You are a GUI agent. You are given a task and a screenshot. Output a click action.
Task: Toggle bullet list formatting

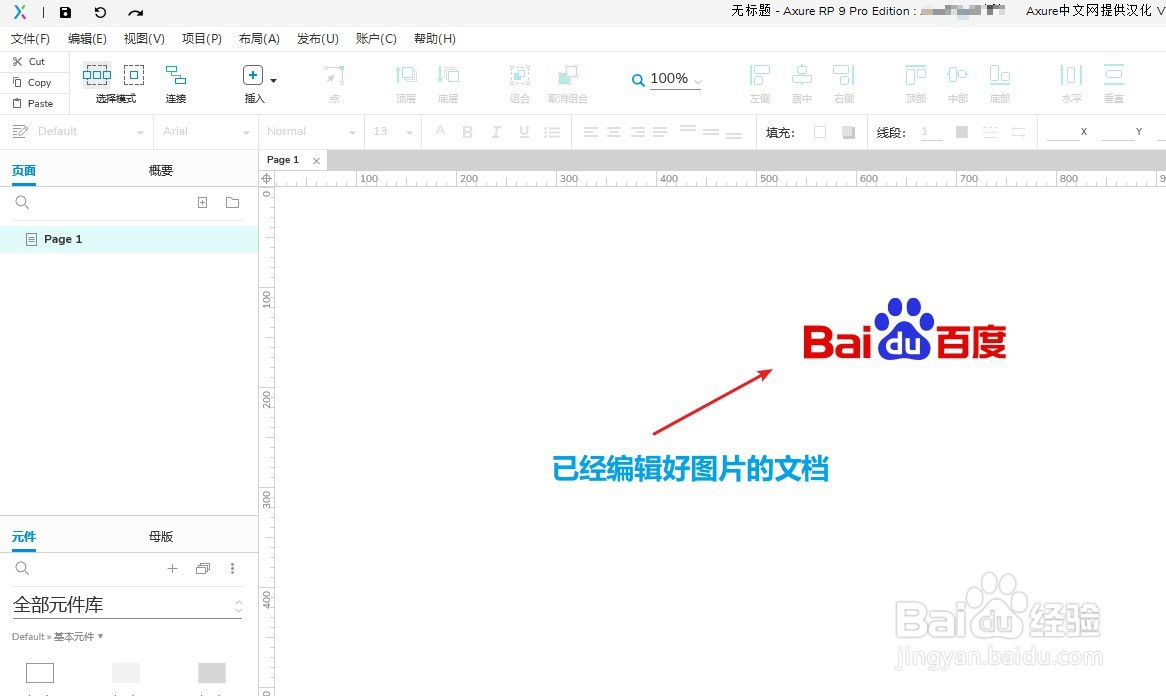552,132
